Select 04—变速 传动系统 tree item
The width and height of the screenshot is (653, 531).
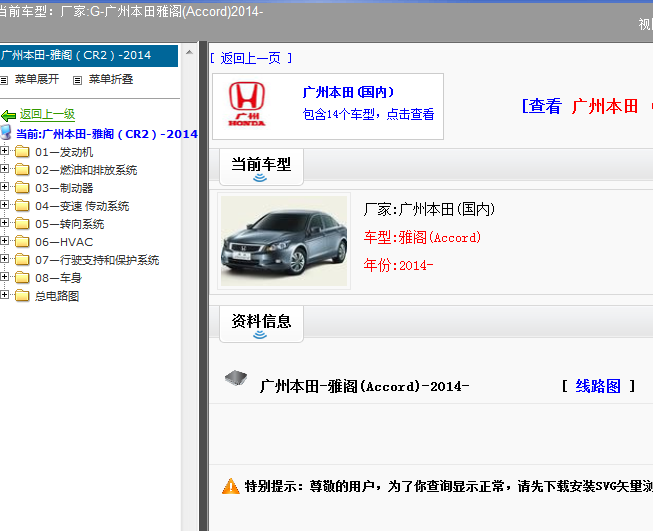82,206
